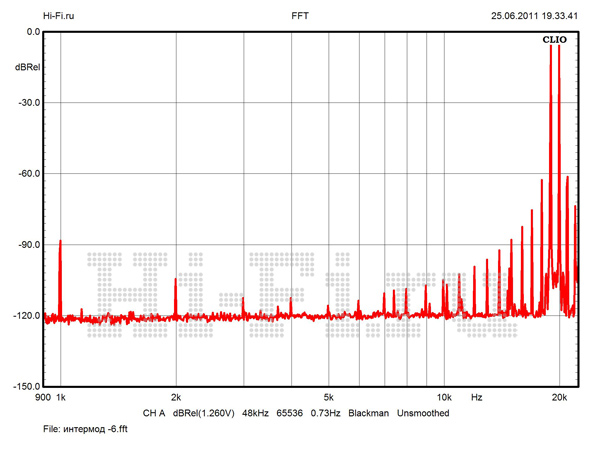
Task: Click the 10k frequency axis label
Action: click(444, 398)
